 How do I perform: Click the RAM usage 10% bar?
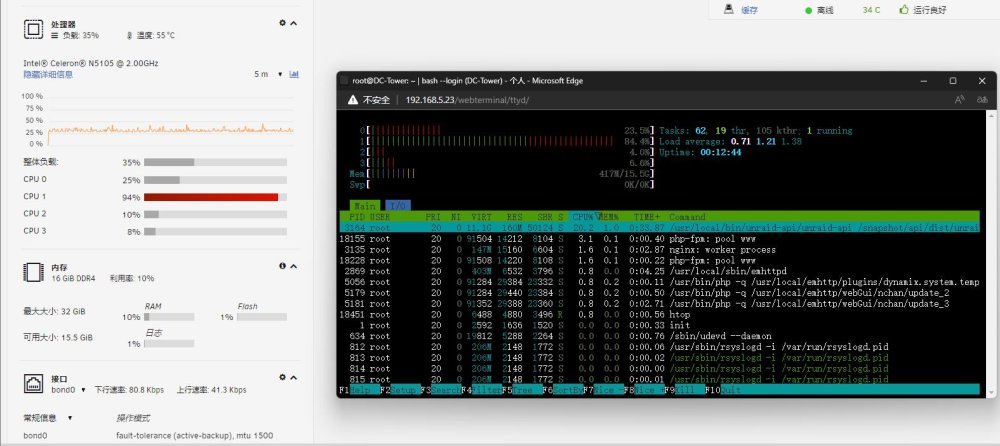coord(169,316)
